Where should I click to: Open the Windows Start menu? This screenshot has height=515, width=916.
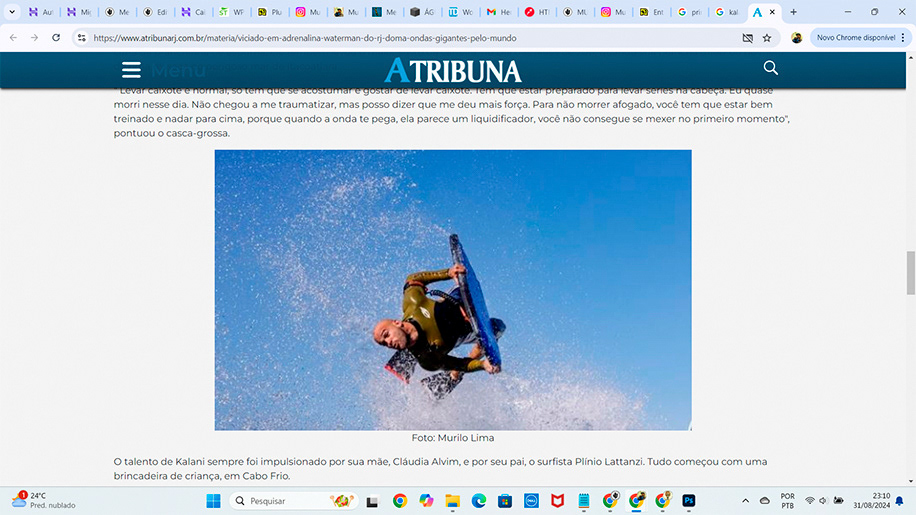(213, 501)
